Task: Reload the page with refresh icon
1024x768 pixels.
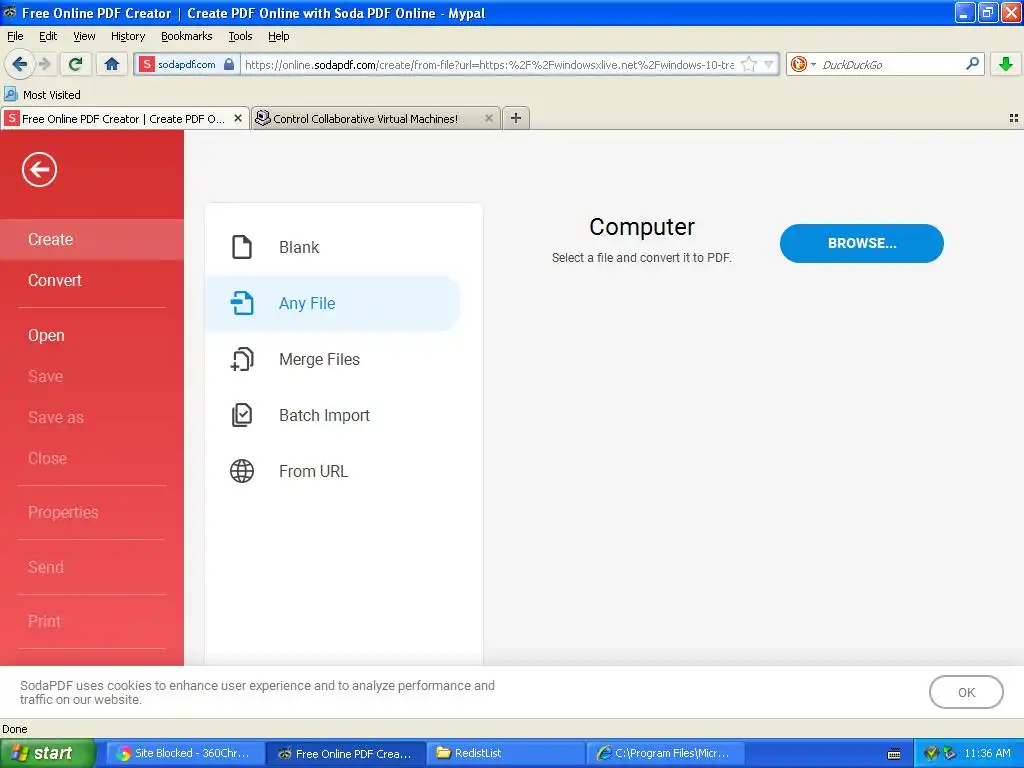Action: [x=75, y=64]
